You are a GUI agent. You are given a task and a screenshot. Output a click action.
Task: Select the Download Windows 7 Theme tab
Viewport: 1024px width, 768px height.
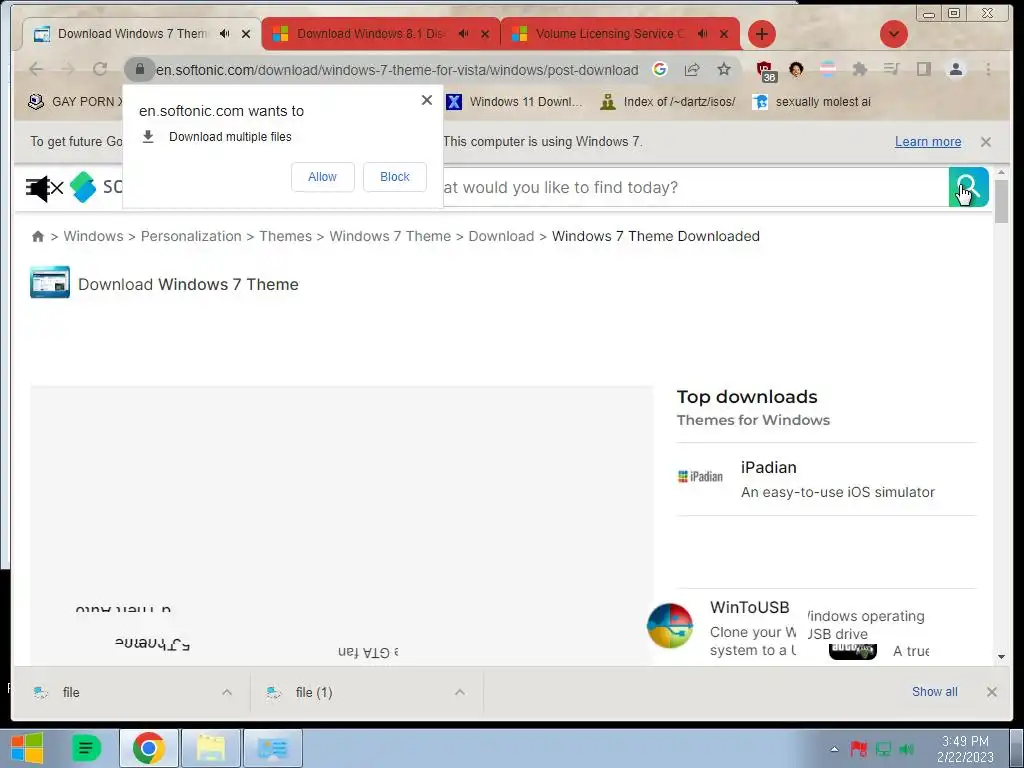pos(132,34)
